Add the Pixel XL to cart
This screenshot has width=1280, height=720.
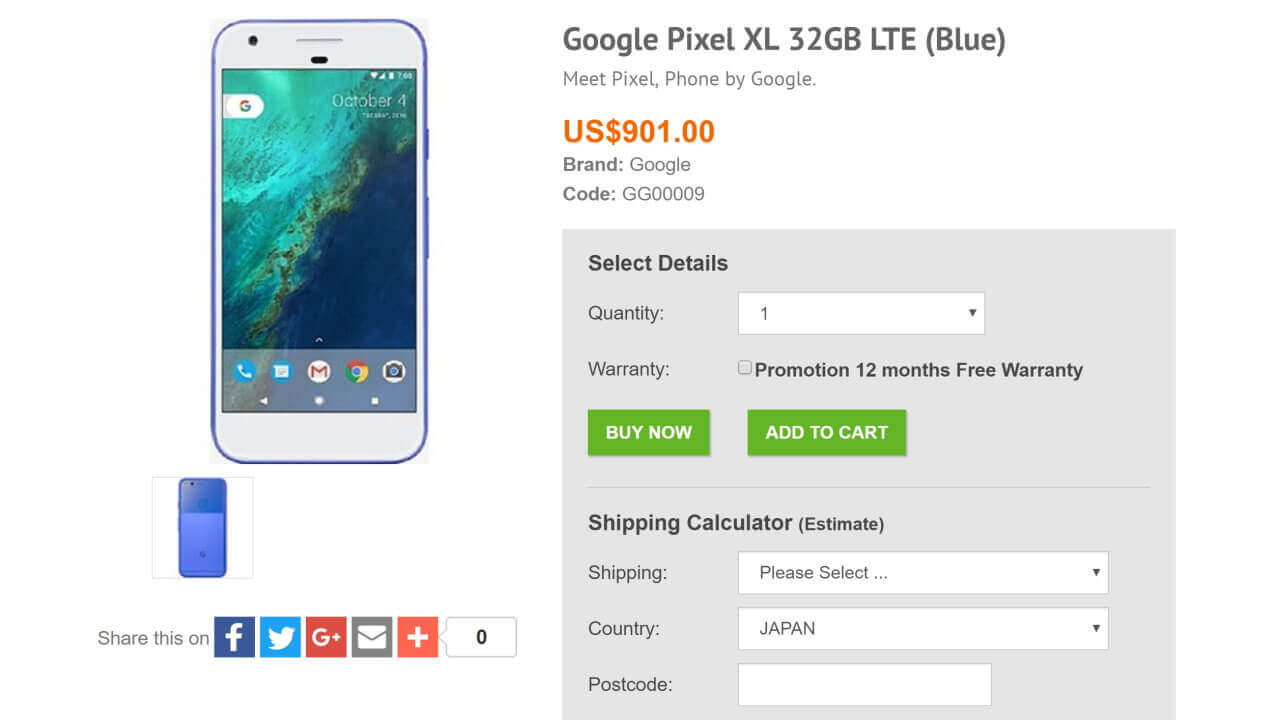826,432
